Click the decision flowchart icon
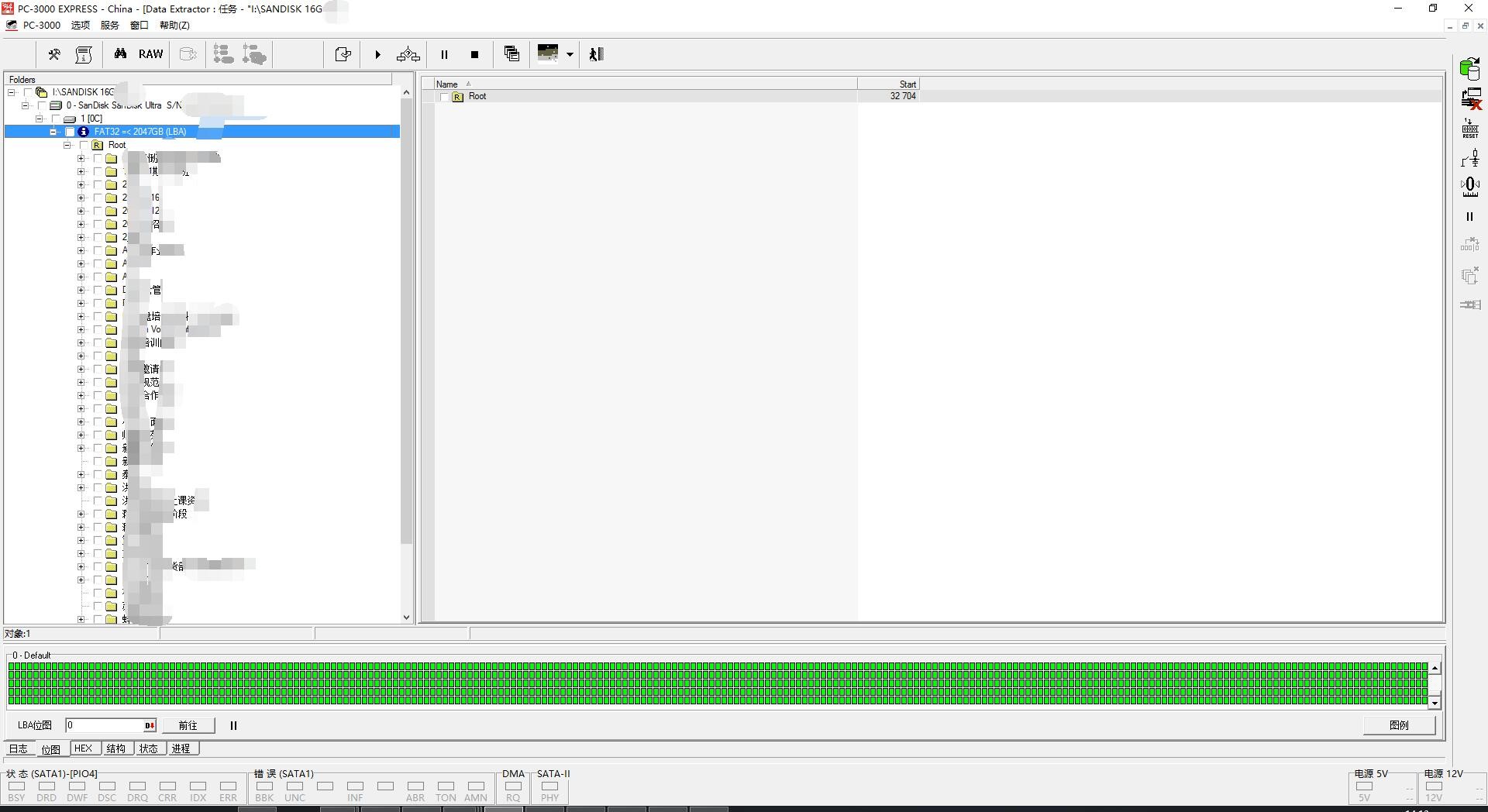Viewport: 1488px width, 812px height. click(408, 54)
